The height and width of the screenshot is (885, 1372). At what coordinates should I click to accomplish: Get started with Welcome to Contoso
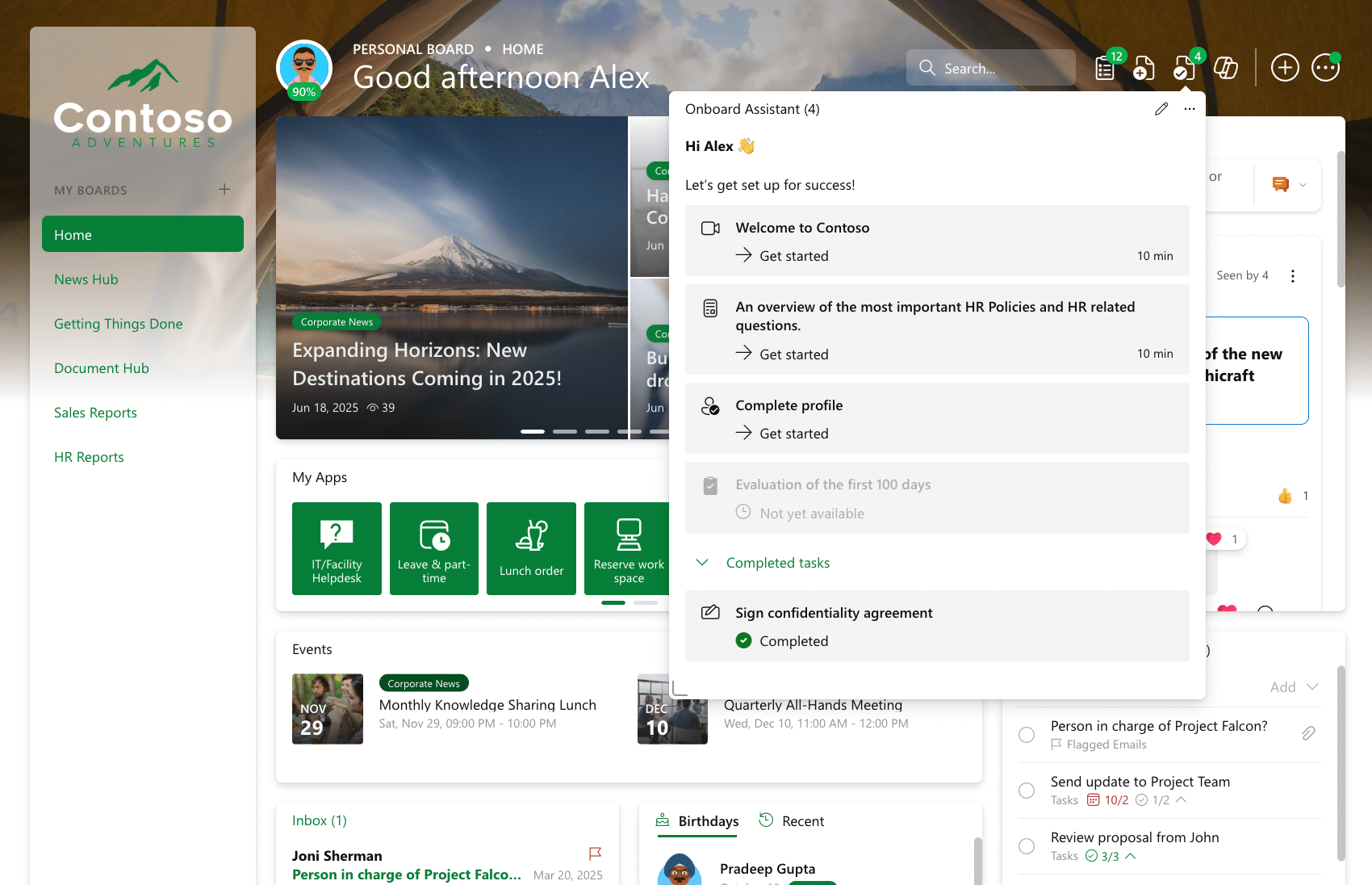click(782, 256)
